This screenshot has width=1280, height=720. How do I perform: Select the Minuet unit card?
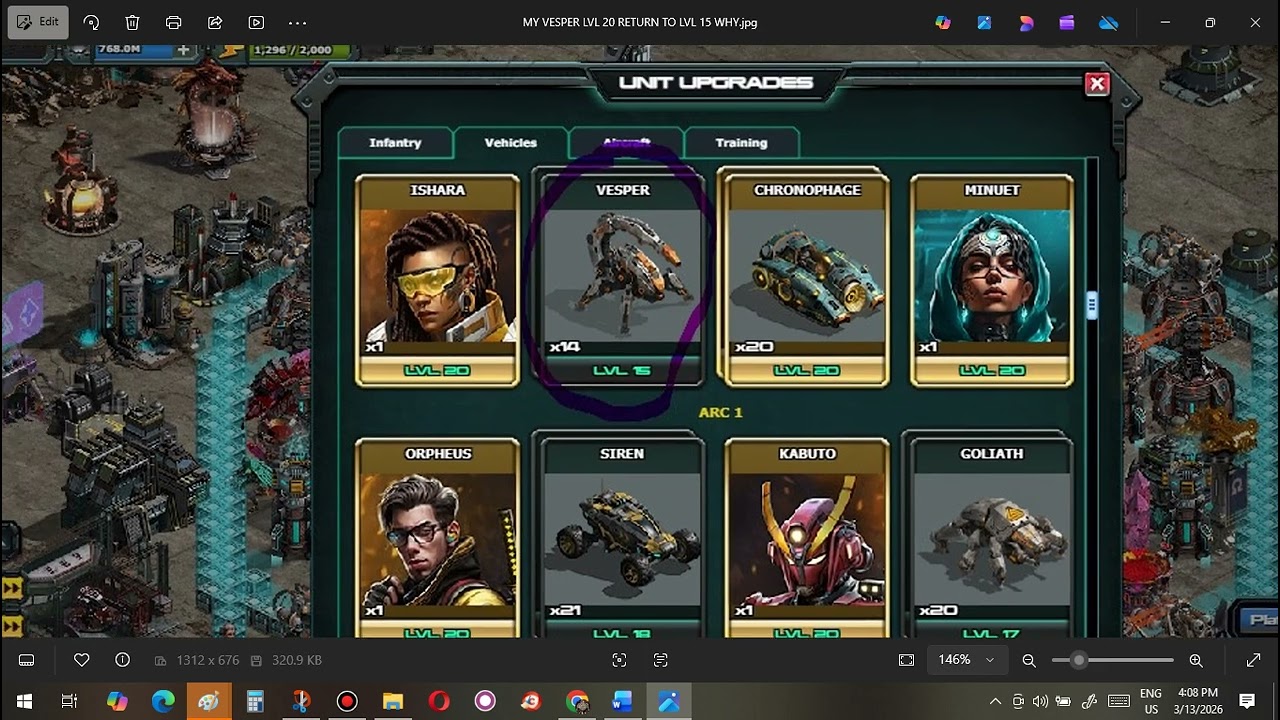coord(992,280)
